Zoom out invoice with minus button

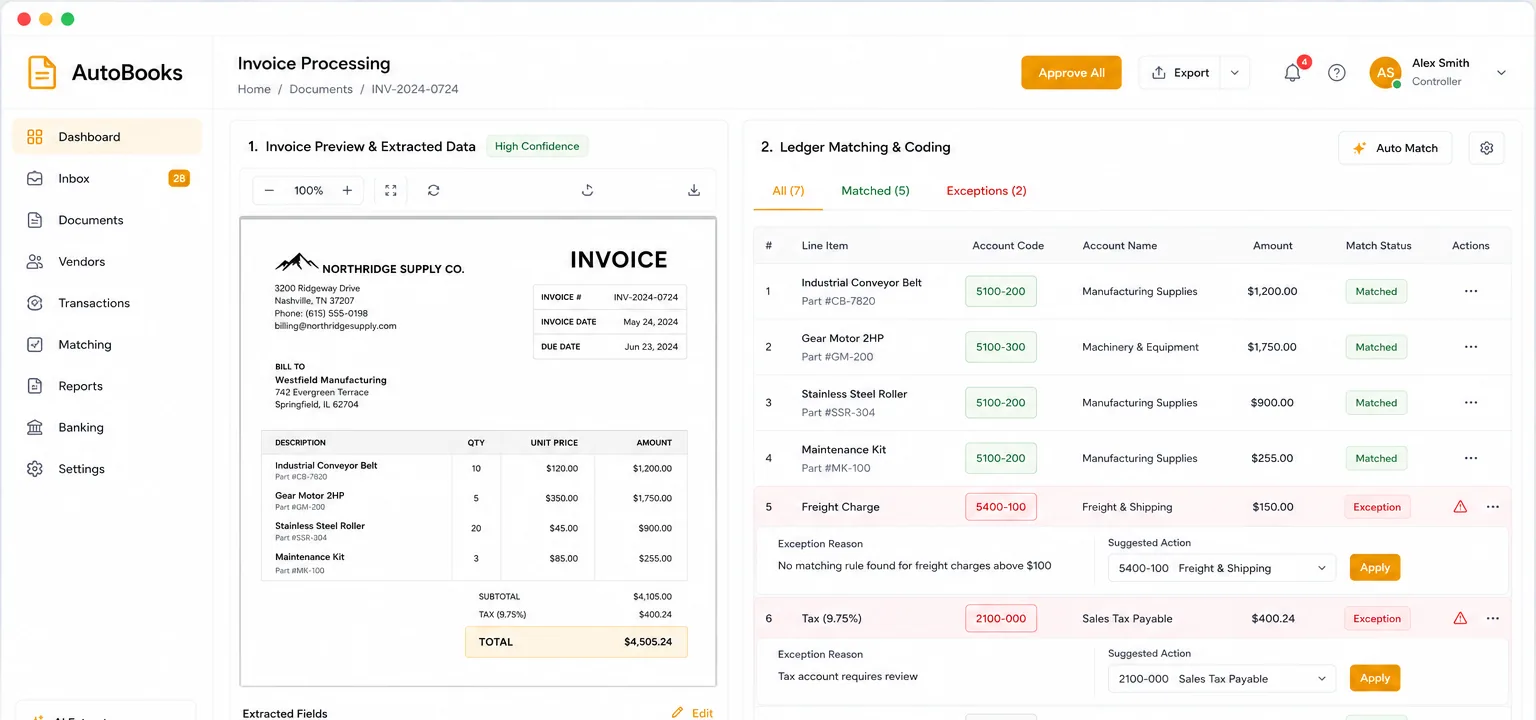point(269,190)
